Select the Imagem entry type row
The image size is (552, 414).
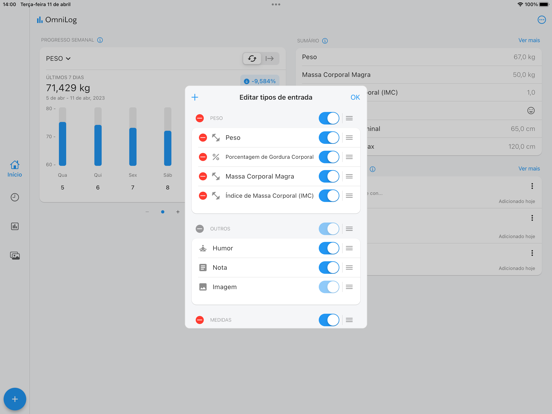(276, 287)
